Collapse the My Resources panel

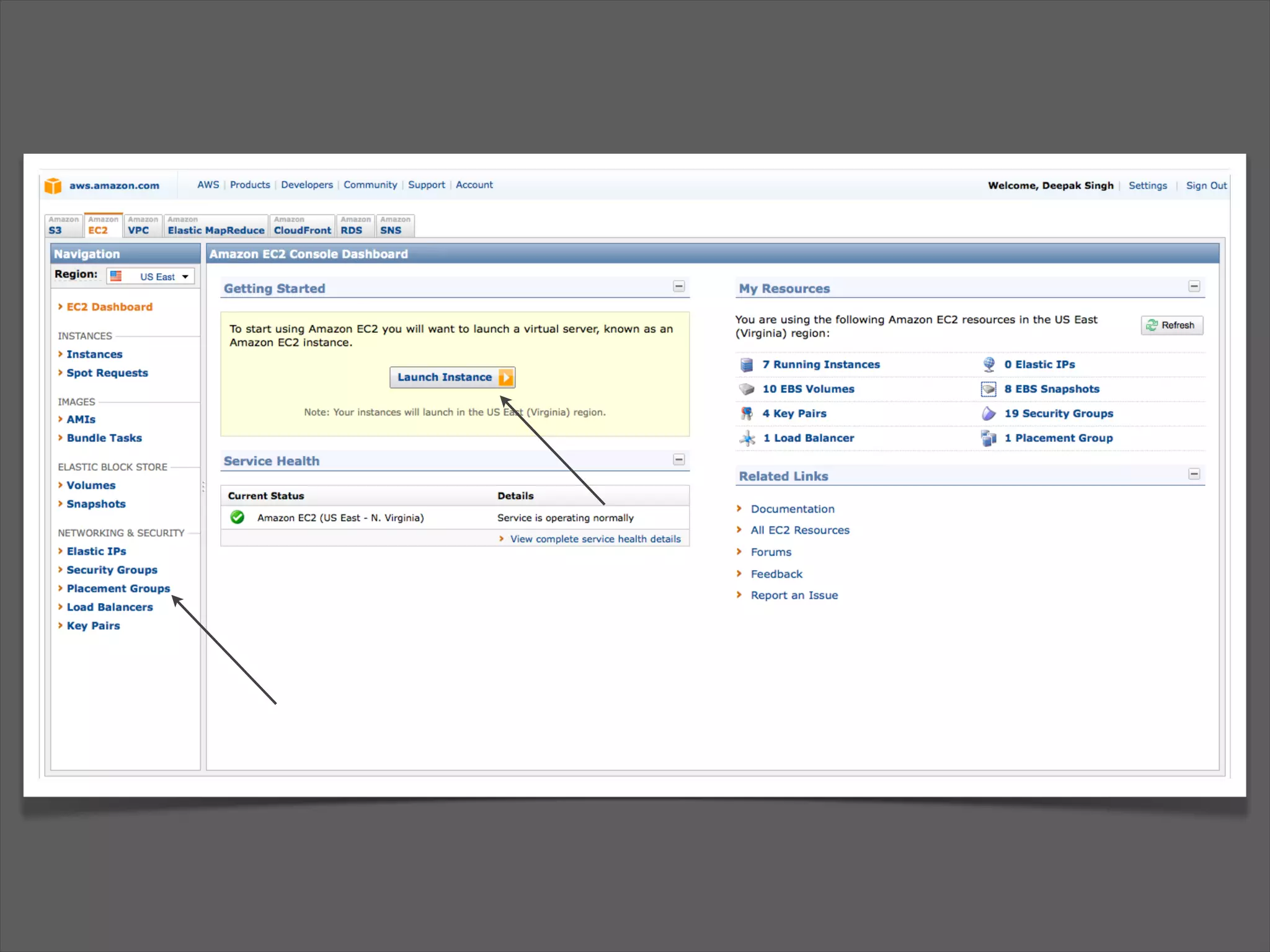coord(1194,286)
